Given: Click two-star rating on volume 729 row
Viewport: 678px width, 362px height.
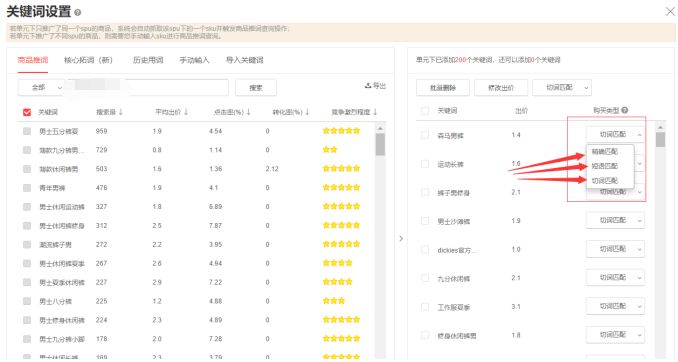Looking at the screenshot, I should click(x=330, y=150).
